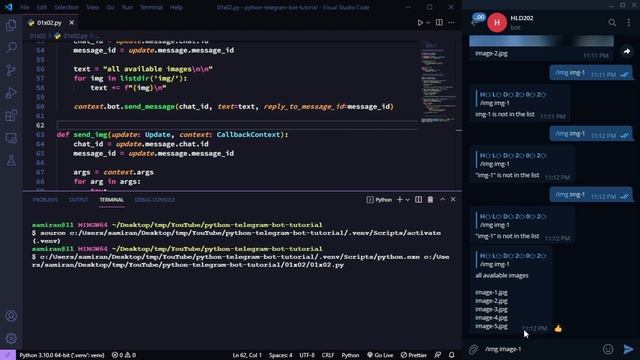
Task: Attach a file in Telegram
Action: point(473,349)
